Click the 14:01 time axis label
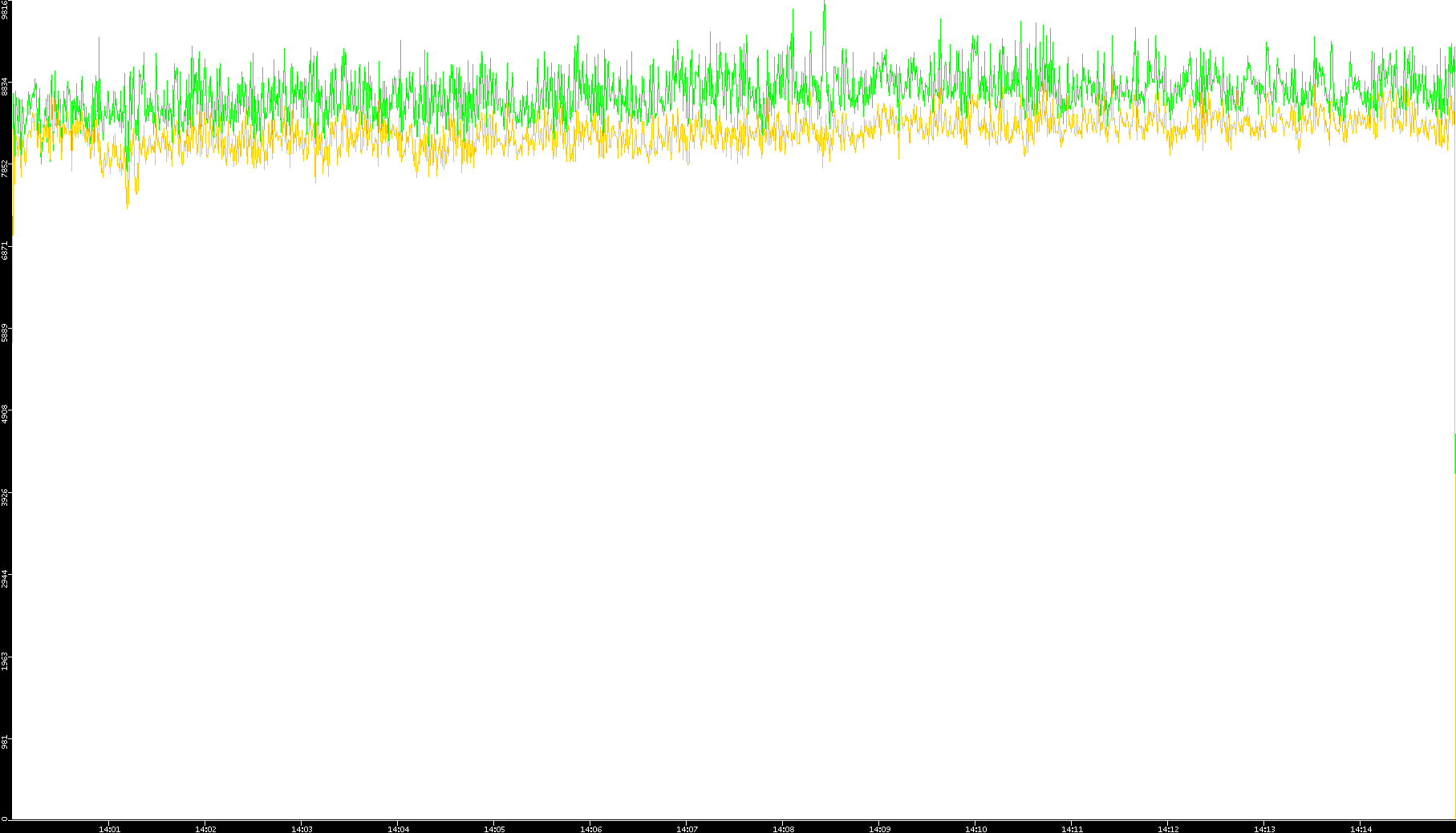The height and width of the screenshot is (833, 1456). pos(109,828)
